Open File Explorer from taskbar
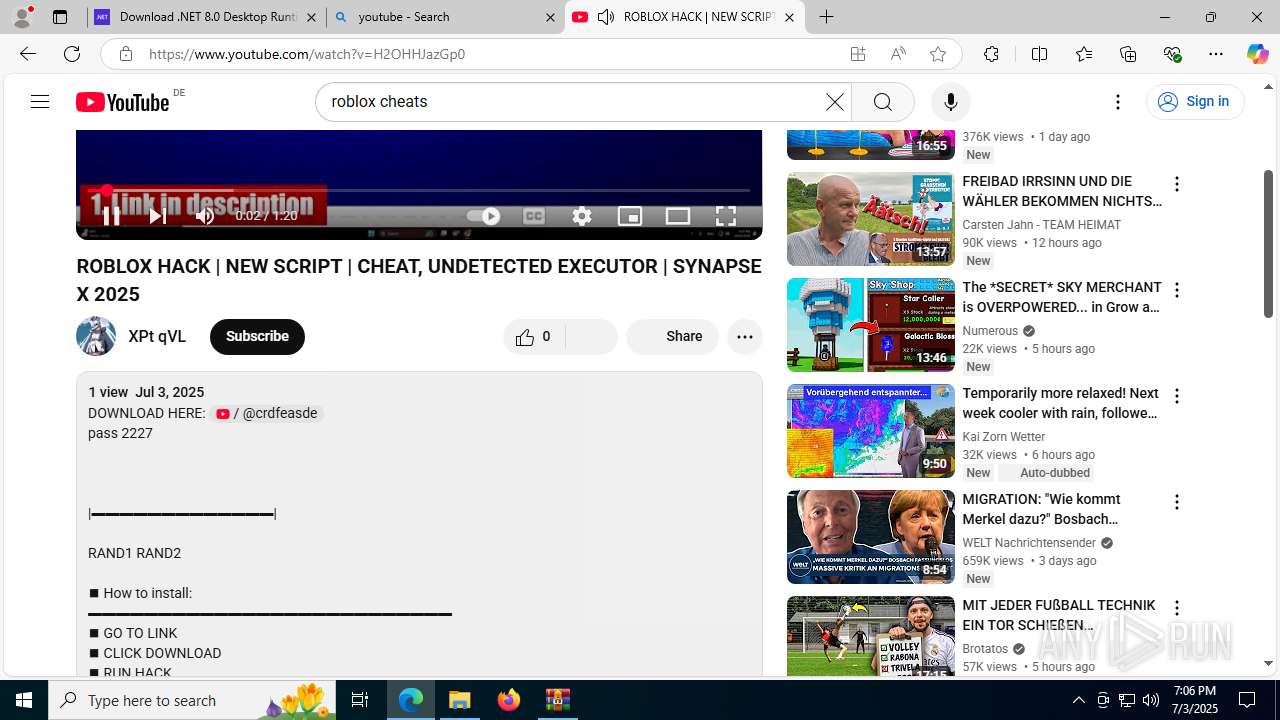Viewport: 1280px width, 720px height. coord(460,700)
